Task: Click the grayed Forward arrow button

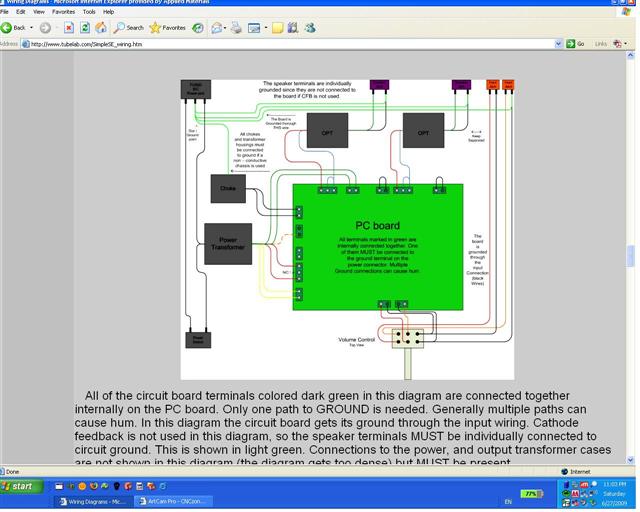Action: coord(45,28)
